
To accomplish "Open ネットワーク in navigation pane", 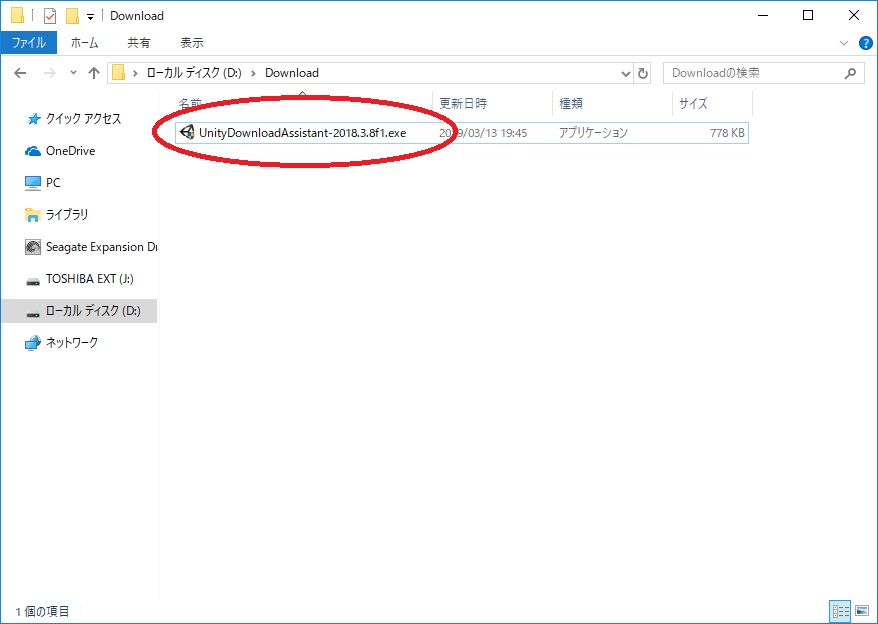I will tap(72, 343).
